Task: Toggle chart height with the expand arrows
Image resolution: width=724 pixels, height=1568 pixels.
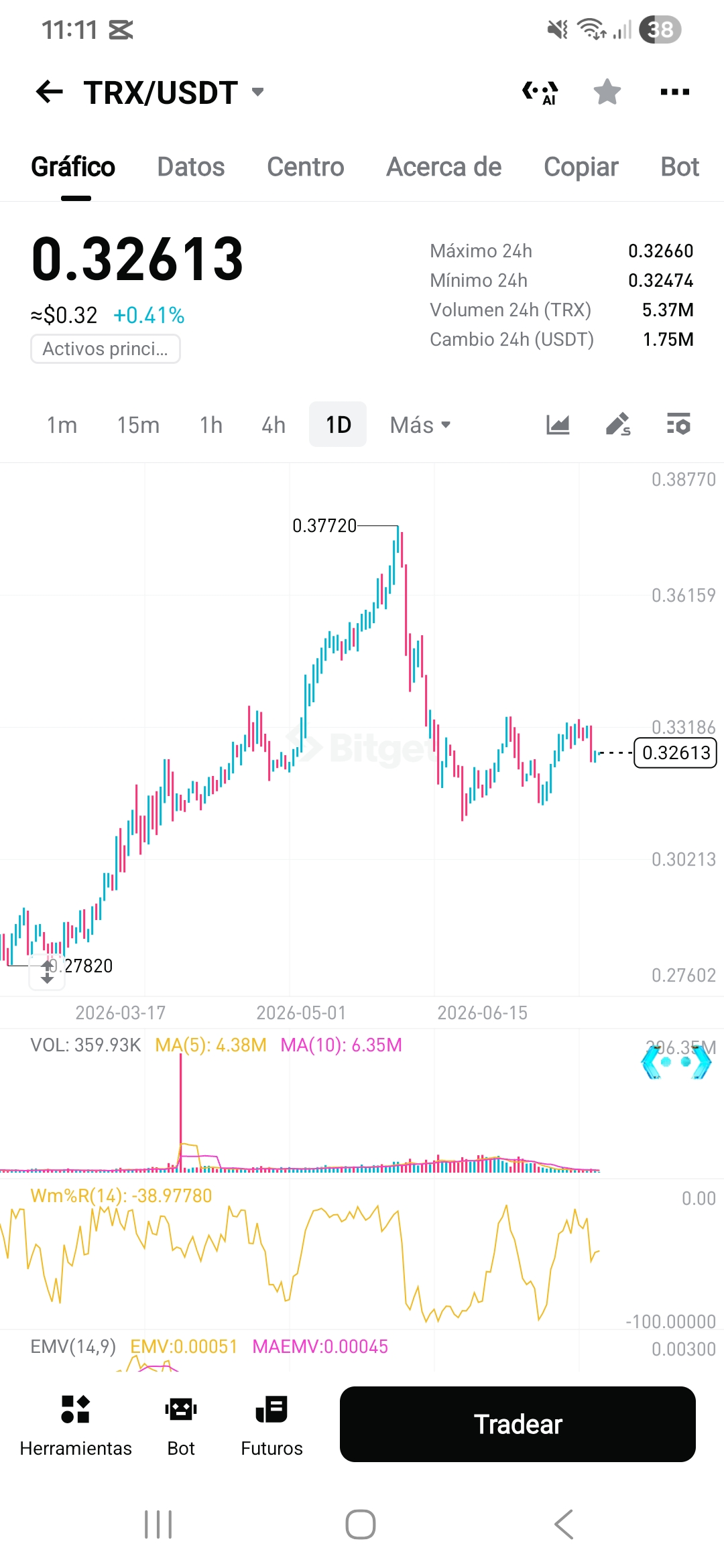Action: click(47, 972)
